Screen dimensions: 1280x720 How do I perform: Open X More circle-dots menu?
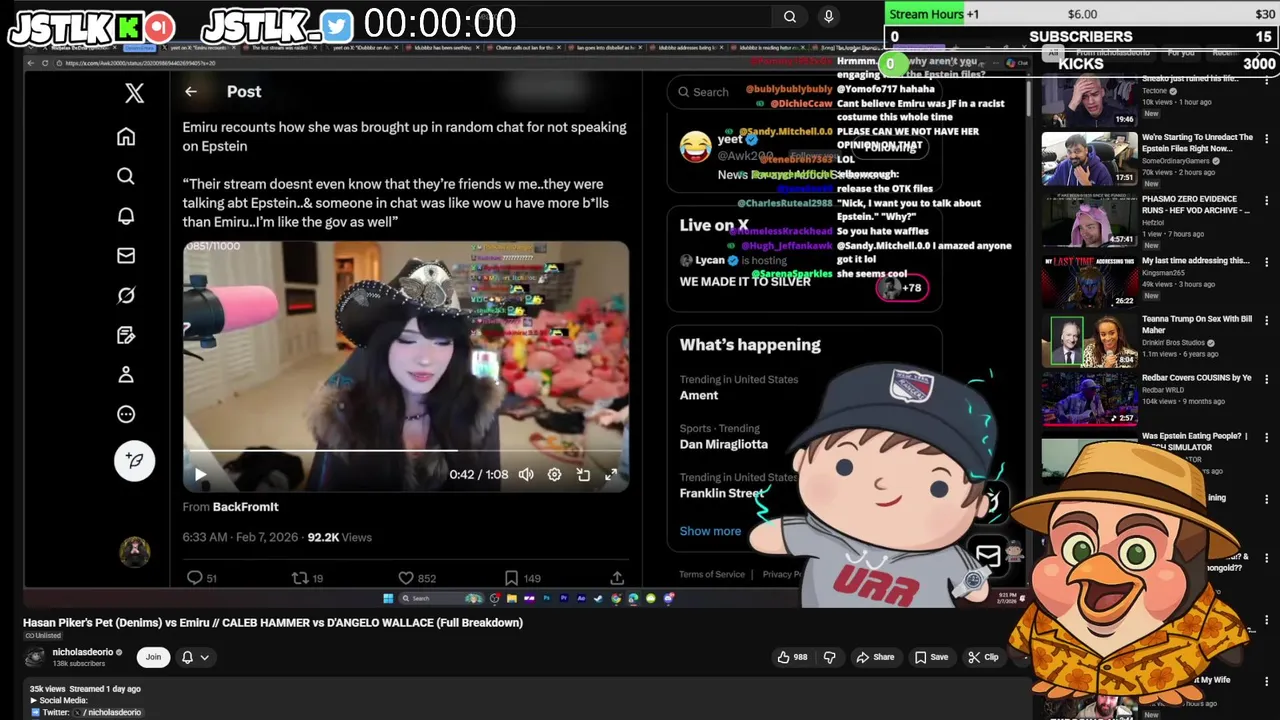pyautogui.click(x=126, y=414)
